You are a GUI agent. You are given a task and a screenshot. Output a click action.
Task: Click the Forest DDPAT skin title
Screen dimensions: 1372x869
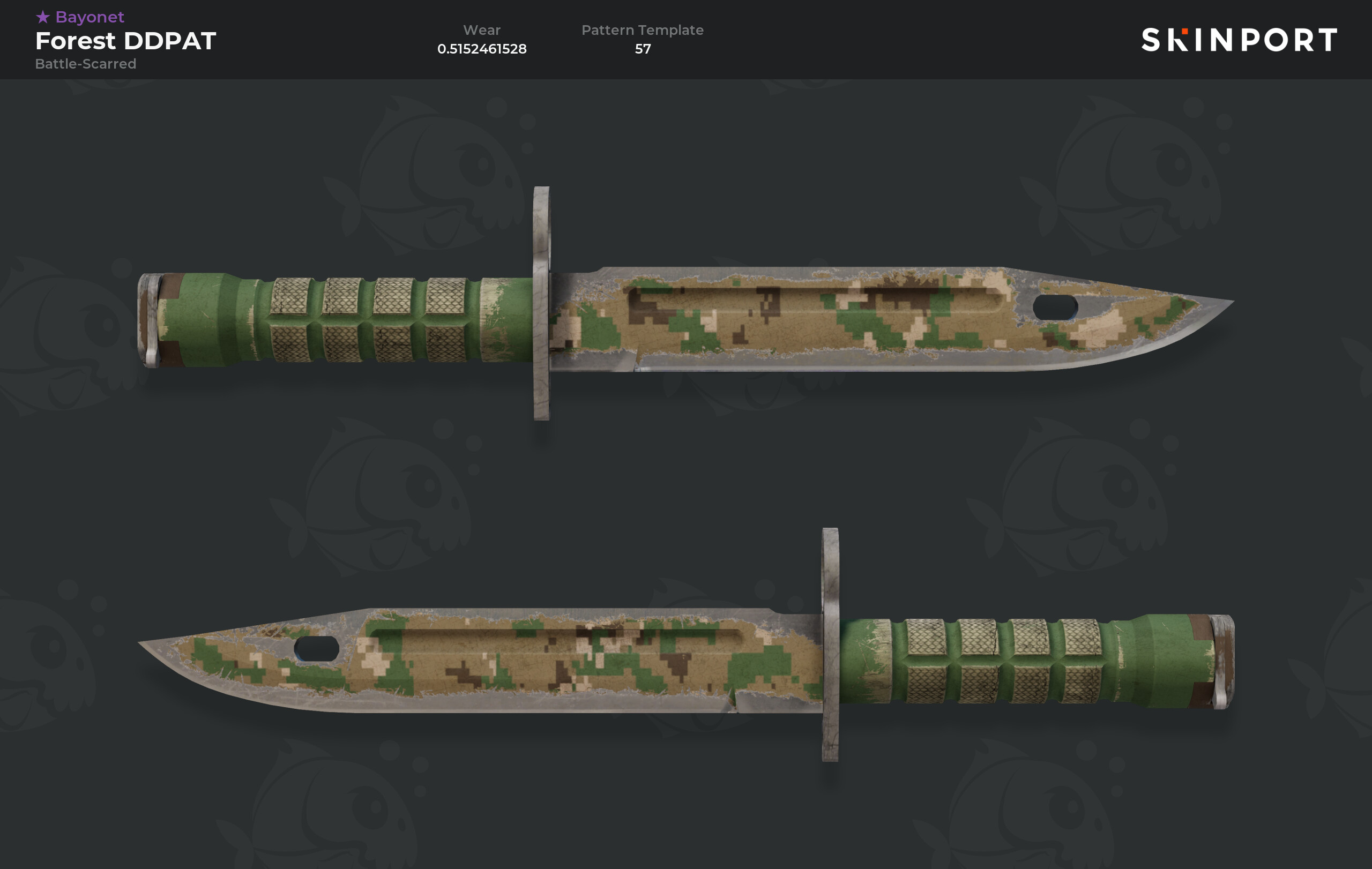click(125, 41)
